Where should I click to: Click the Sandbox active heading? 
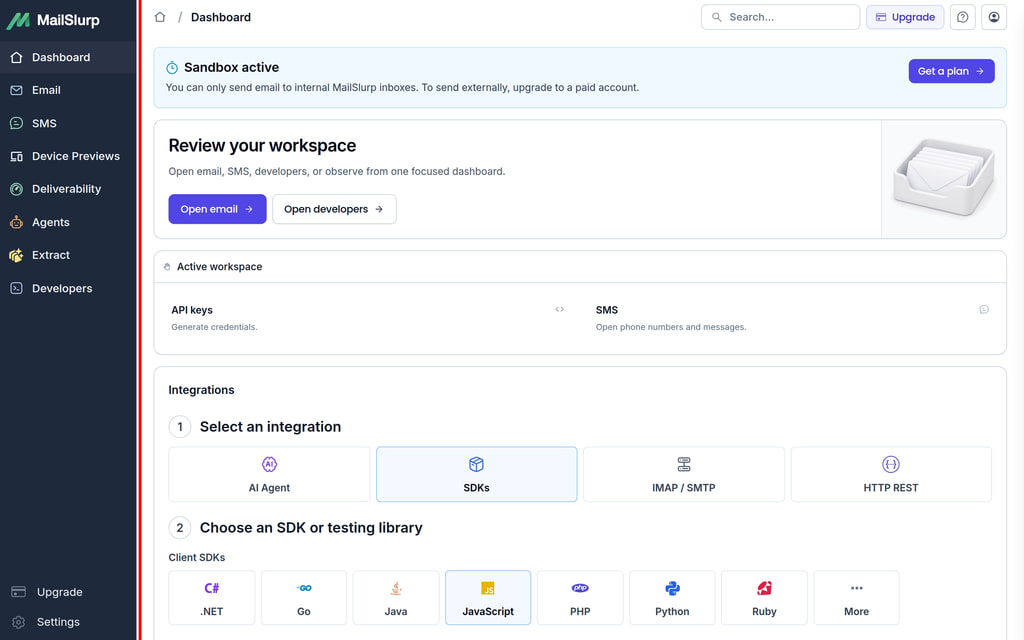click(x=231, y=67)
